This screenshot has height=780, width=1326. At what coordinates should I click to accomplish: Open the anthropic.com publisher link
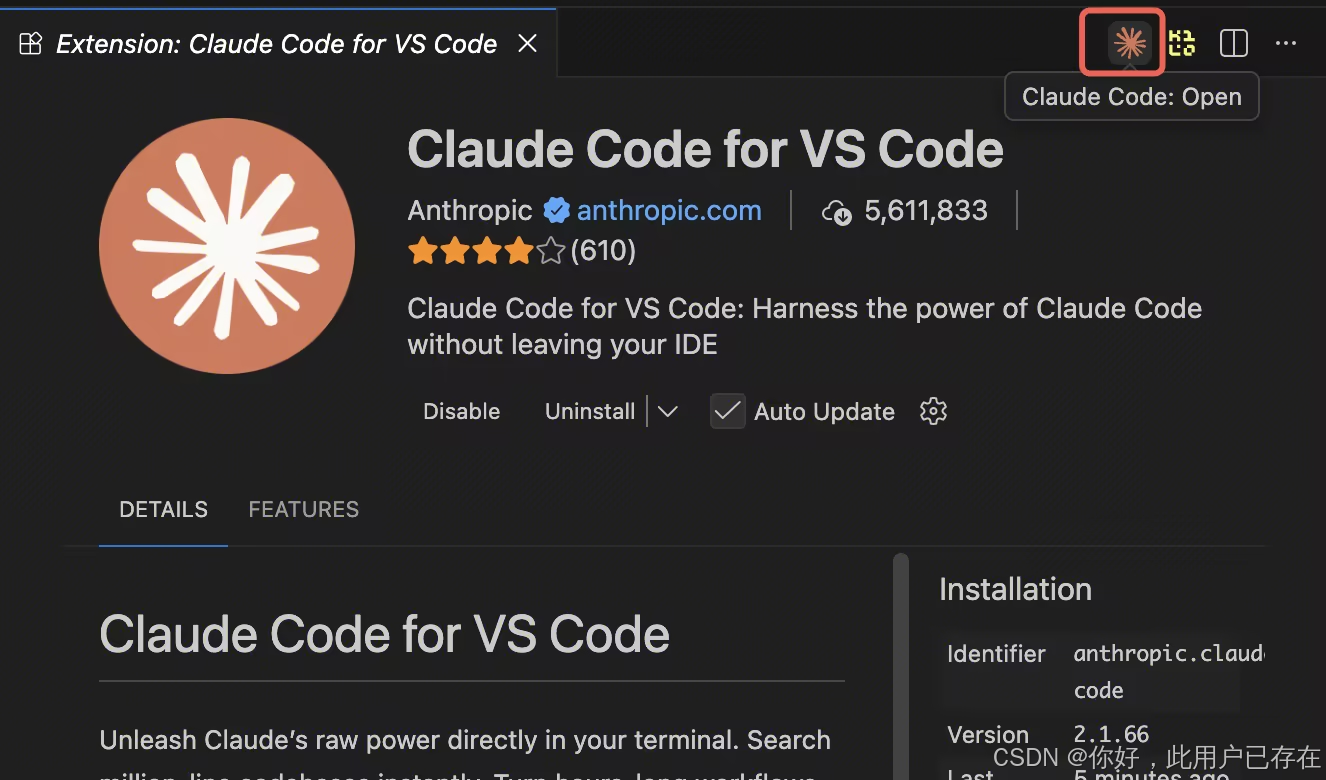coord(669,210)
